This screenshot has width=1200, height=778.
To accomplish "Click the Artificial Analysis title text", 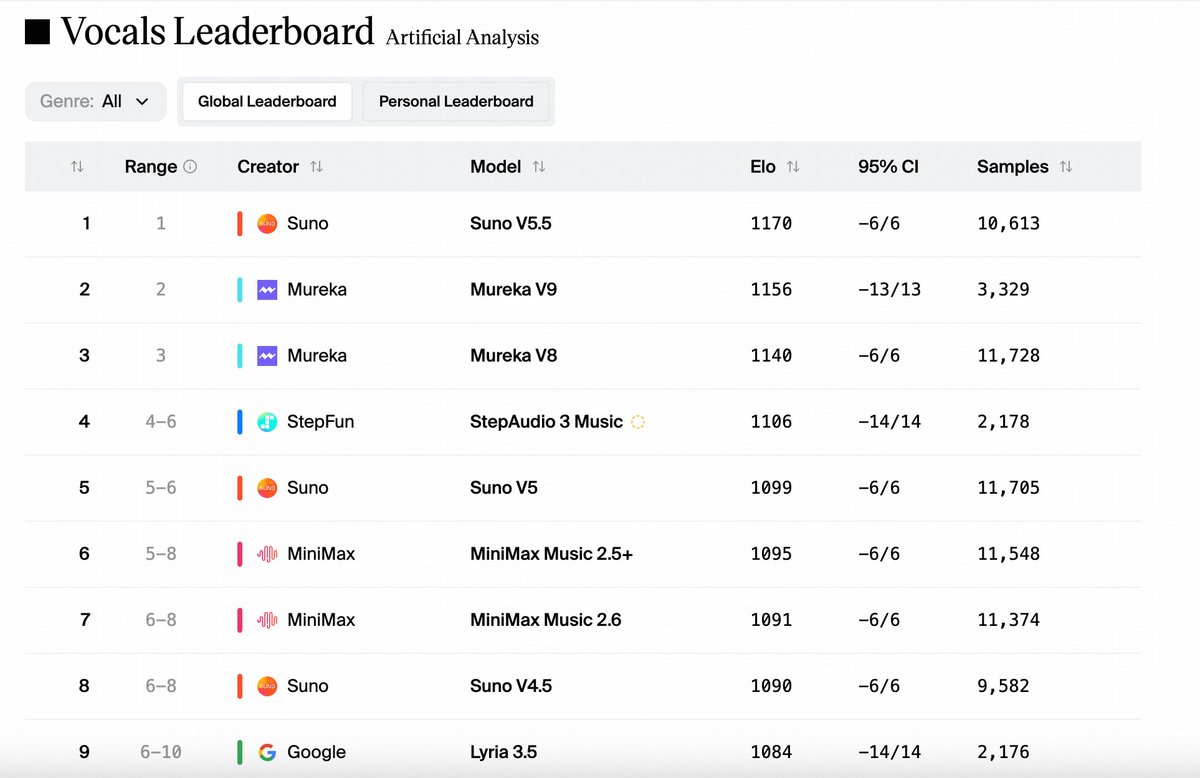I will [x=462, y=38].
